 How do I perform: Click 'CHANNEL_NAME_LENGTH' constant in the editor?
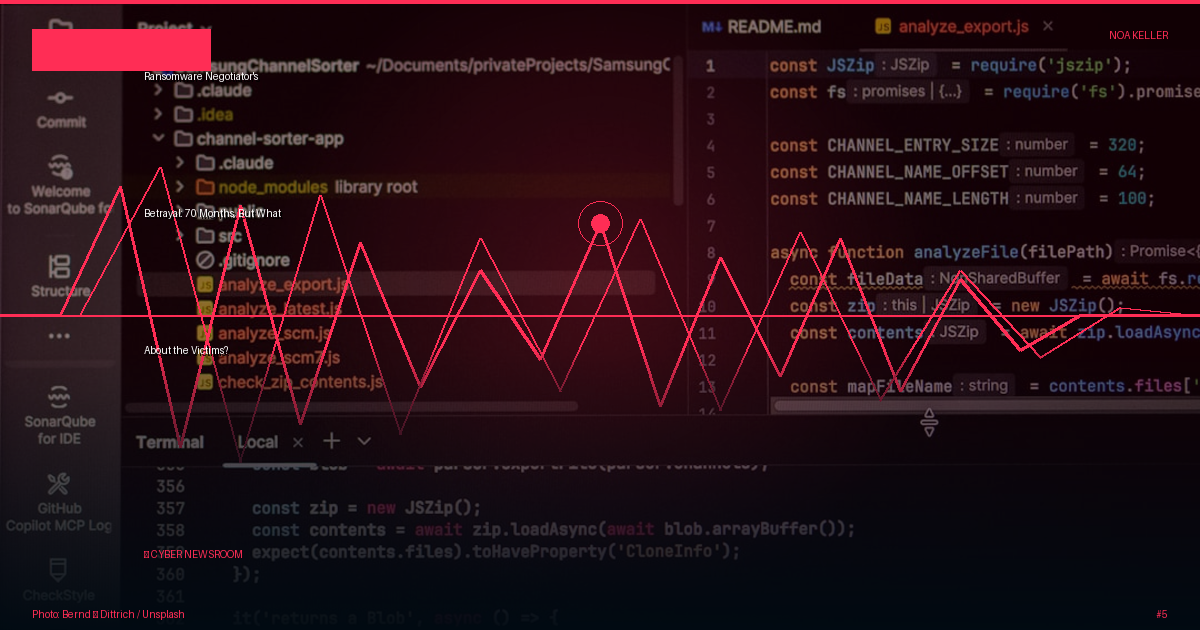918,199
